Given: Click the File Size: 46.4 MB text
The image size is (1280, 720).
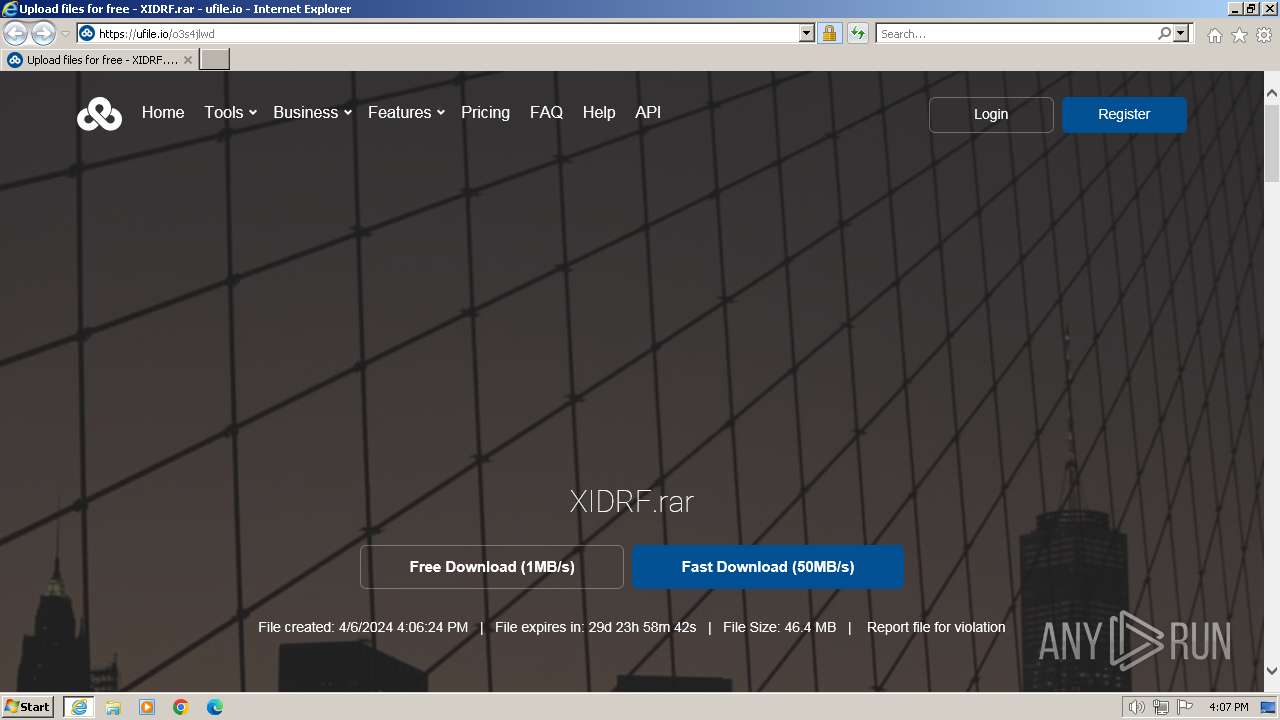Looking at the screenshot, I should [779, 627].
